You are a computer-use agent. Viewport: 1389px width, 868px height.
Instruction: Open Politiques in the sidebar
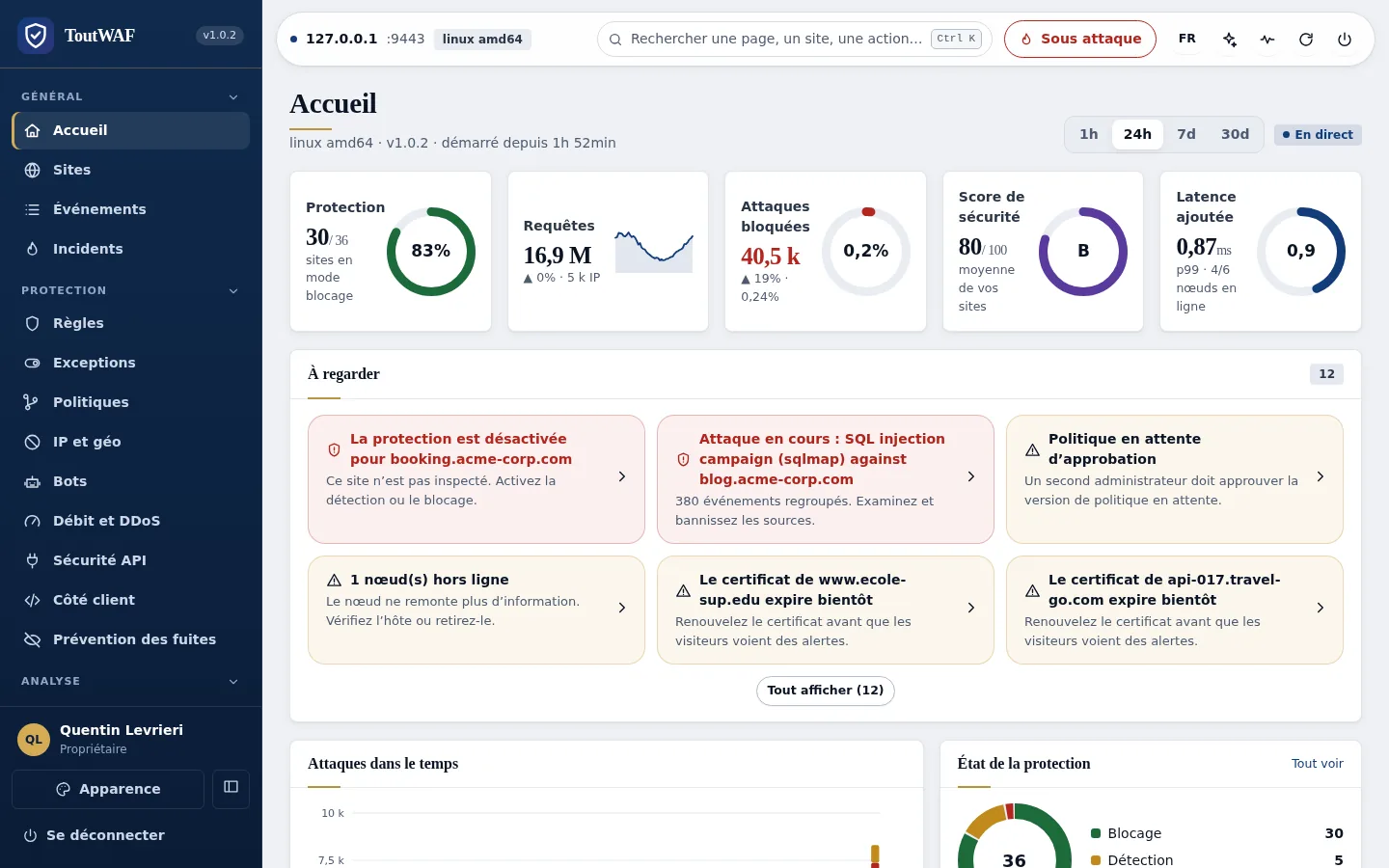(130, 402)
